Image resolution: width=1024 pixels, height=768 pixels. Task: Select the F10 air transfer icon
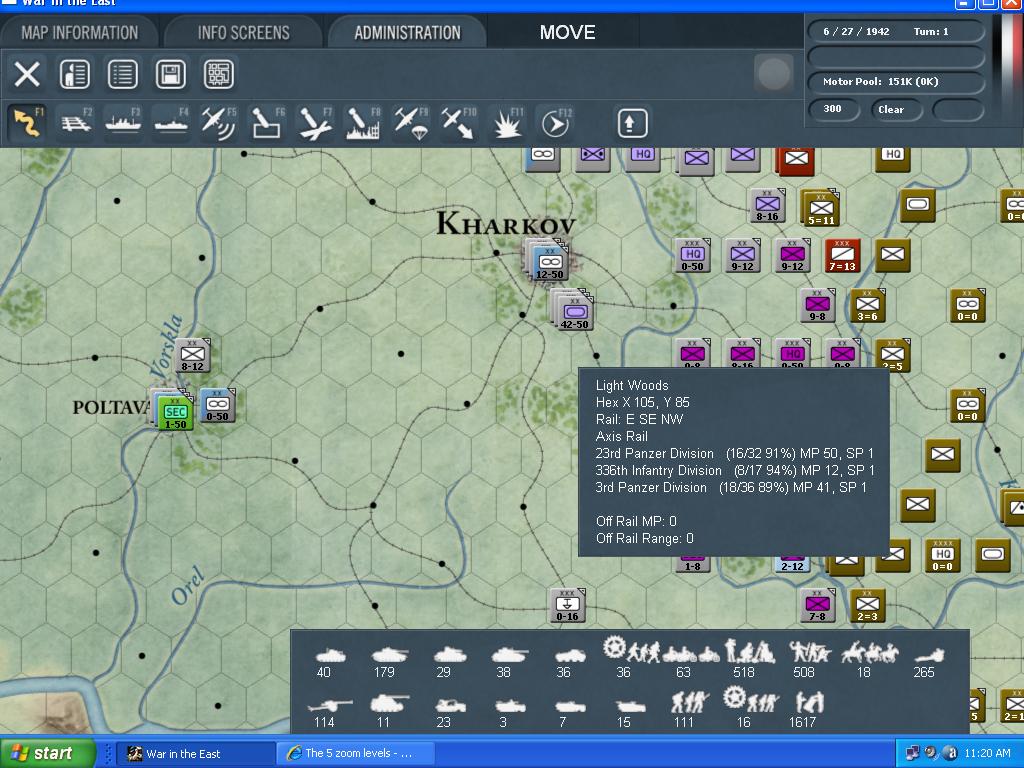point(458,123)
